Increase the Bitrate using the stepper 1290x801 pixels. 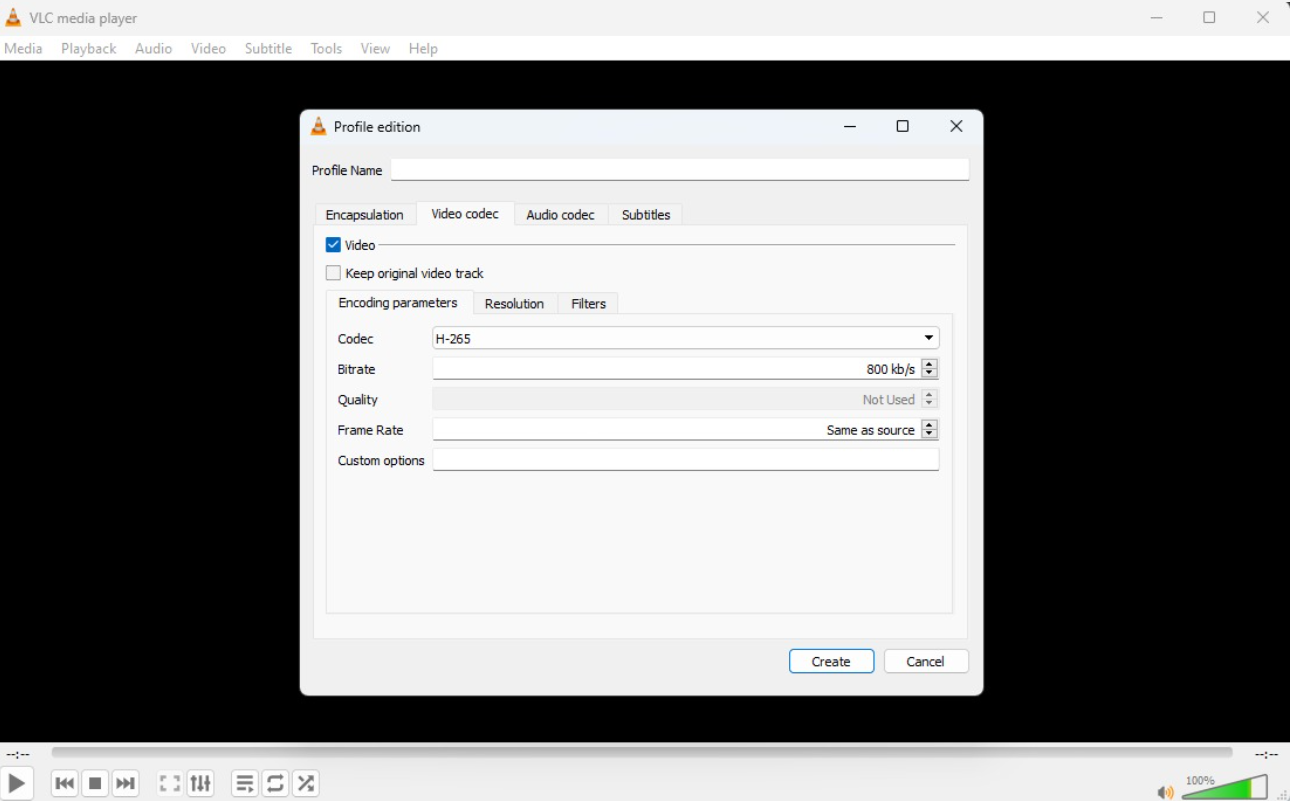click(x=930, y=364)
